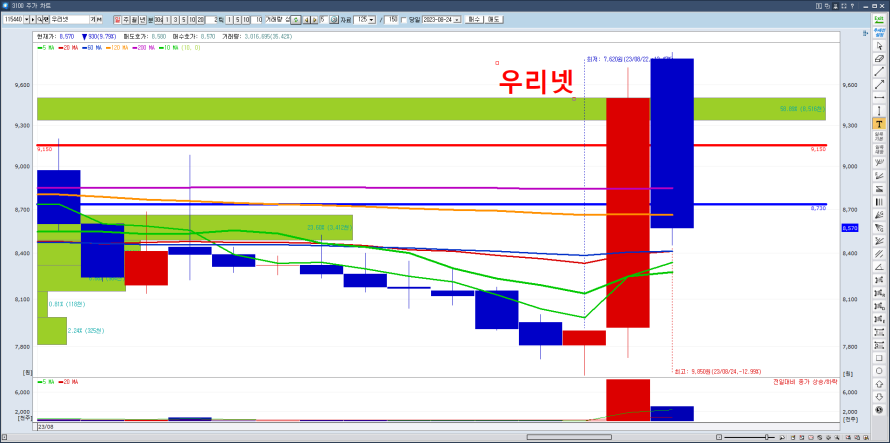Select the eraser tool

point(879,59)
